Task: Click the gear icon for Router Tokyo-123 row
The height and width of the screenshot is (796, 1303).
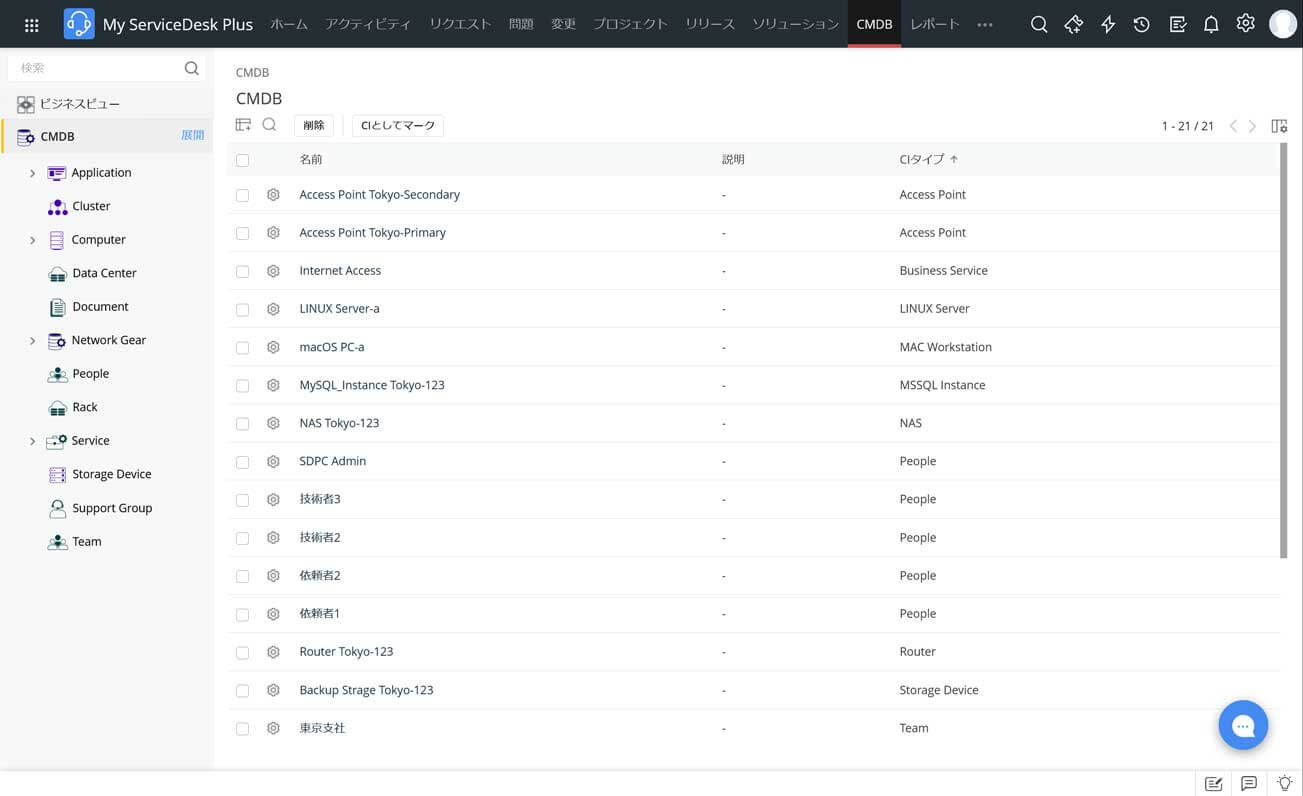Action: pyautogui.click(x=273, y=652)
